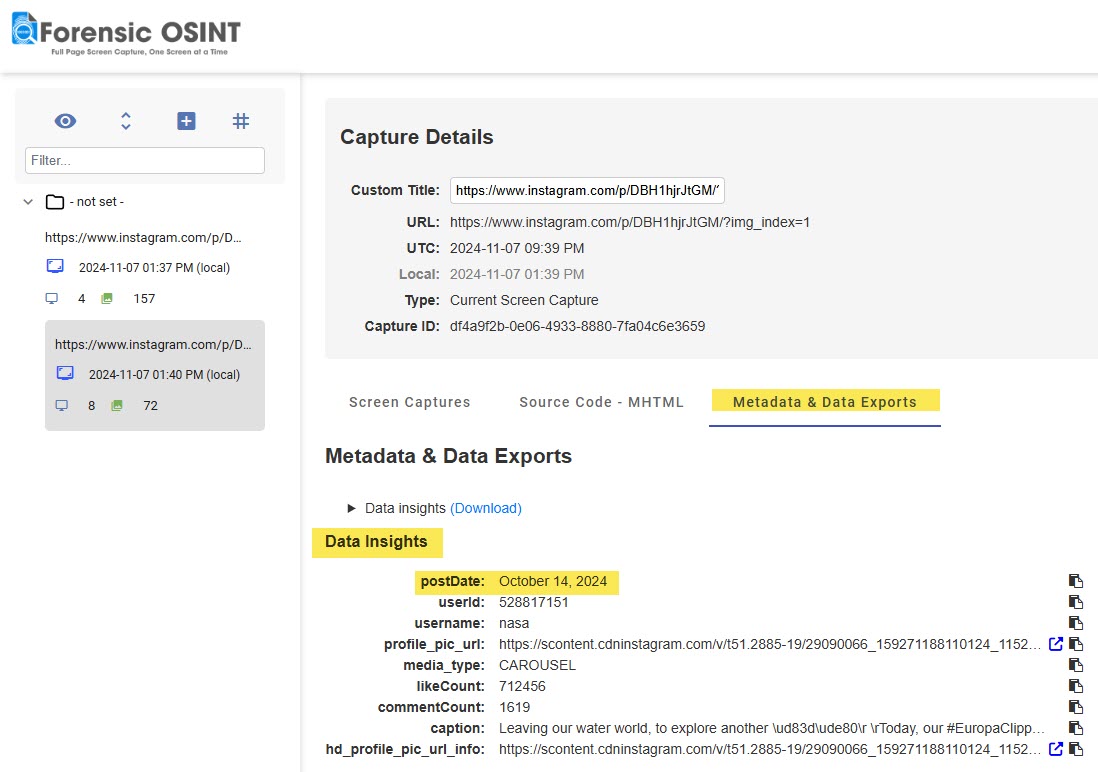The image size is (1098, 772).
Task: Click monitor icon next to count 8
Action: [x=62, y=406]
